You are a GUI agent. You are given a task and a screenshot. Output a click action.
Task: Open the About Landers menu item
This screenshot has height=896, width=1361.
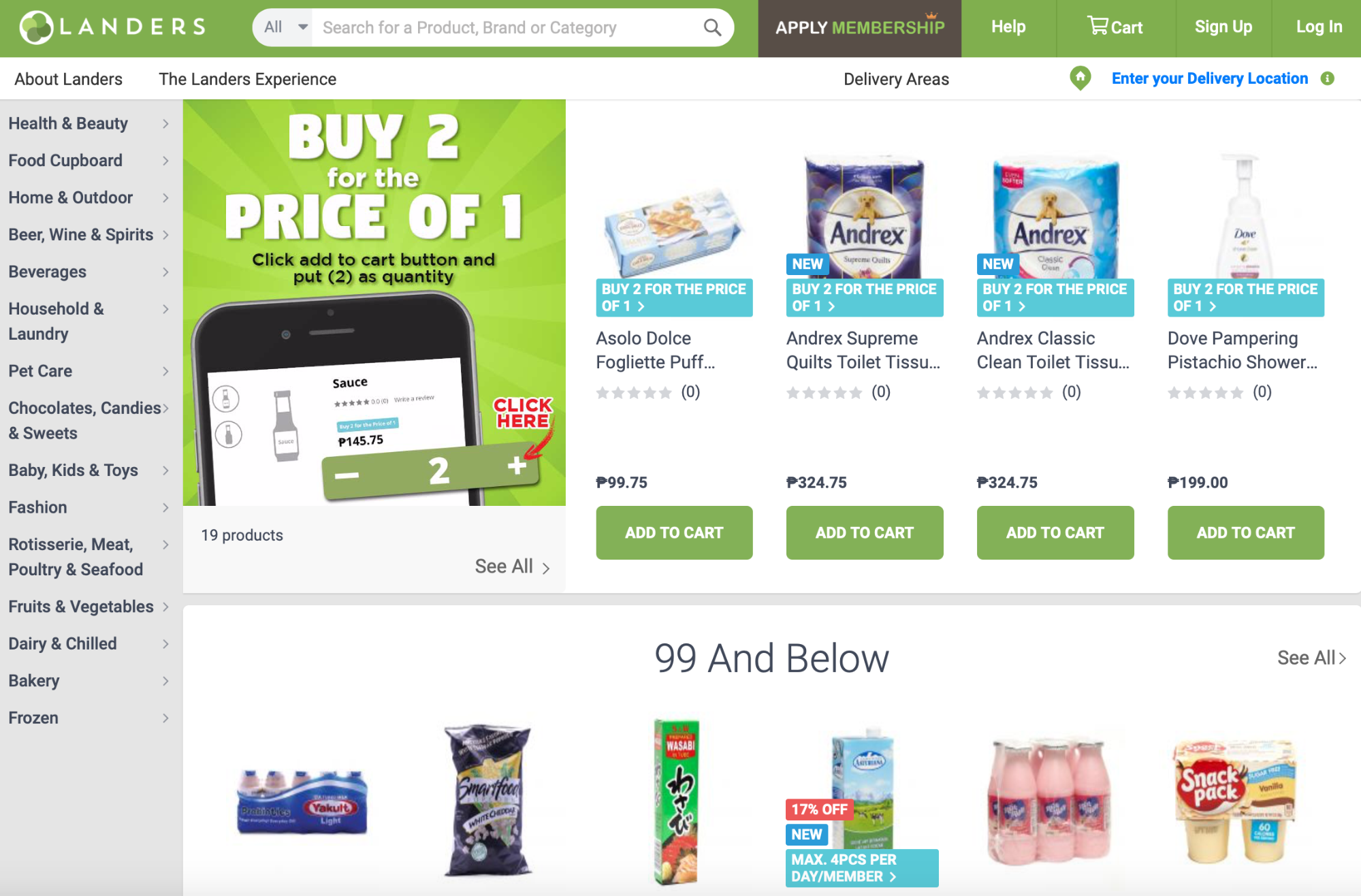pyautogui.click(x=69, y=79)
